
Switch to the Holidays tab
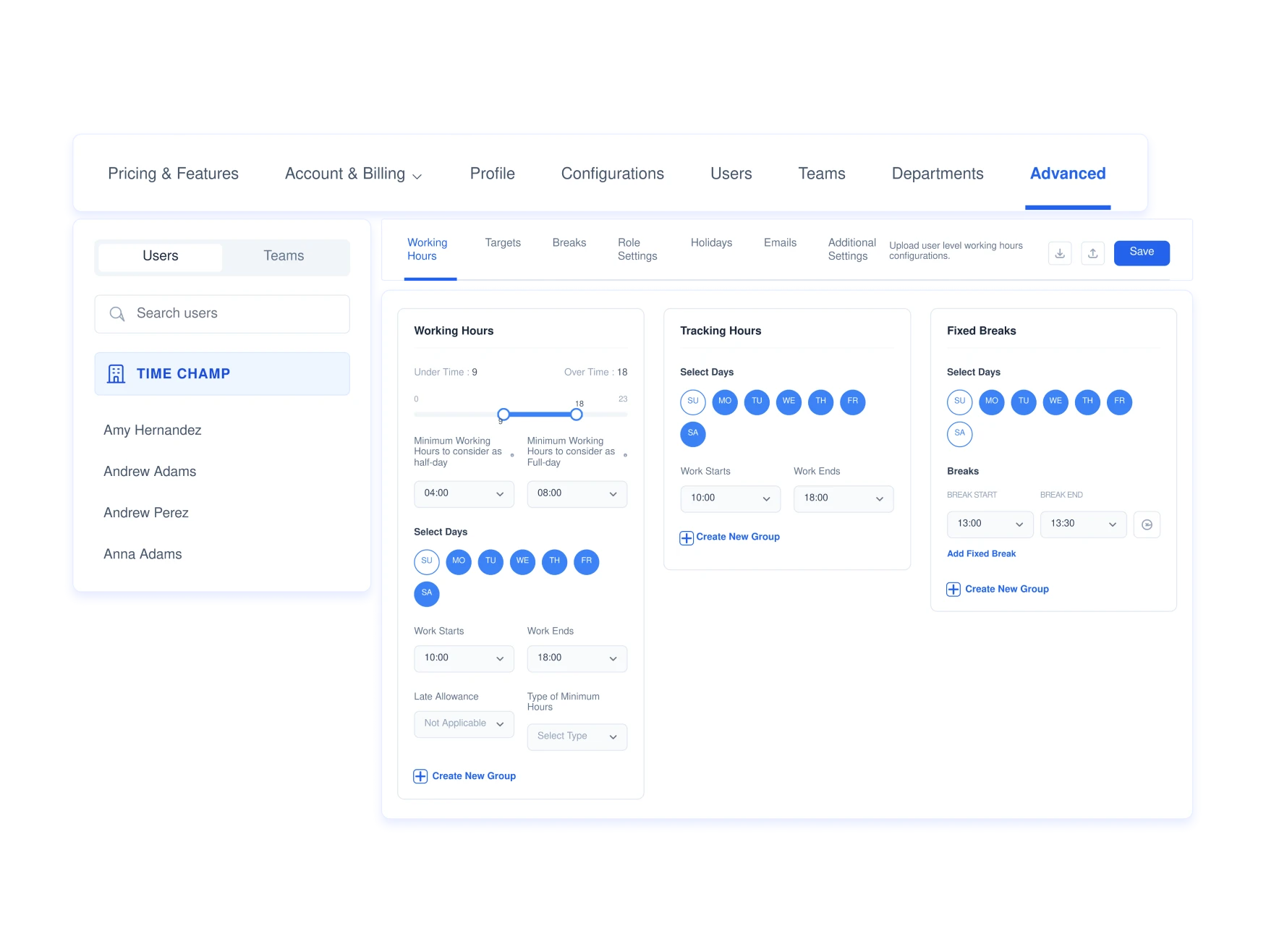[x=711, y=243]
